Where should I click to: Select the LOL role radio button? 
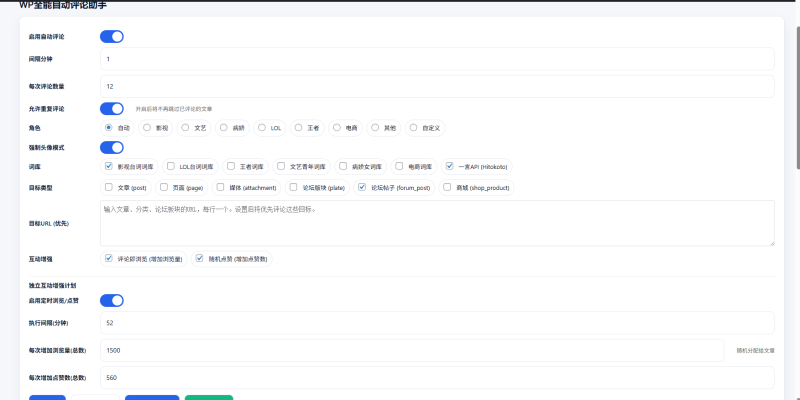[262, 128]
